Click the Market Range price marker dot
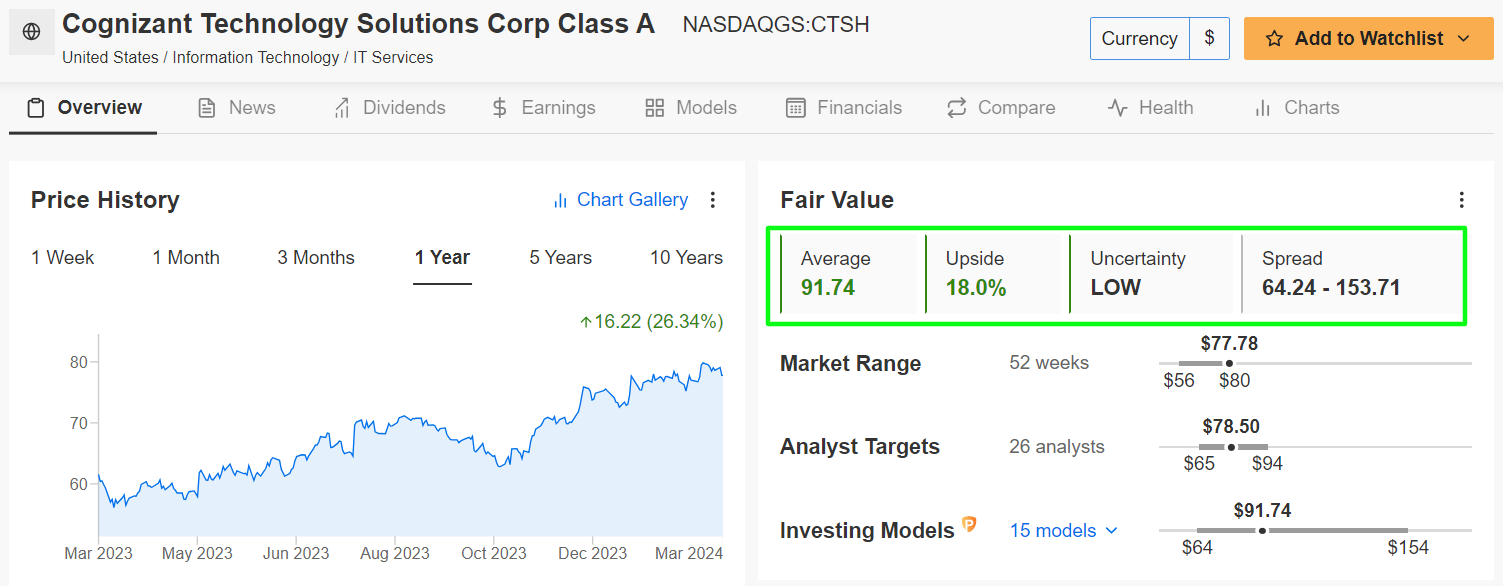This screenshot has height=586, width=1503. pyautogui.click(x=1228, y=363)
